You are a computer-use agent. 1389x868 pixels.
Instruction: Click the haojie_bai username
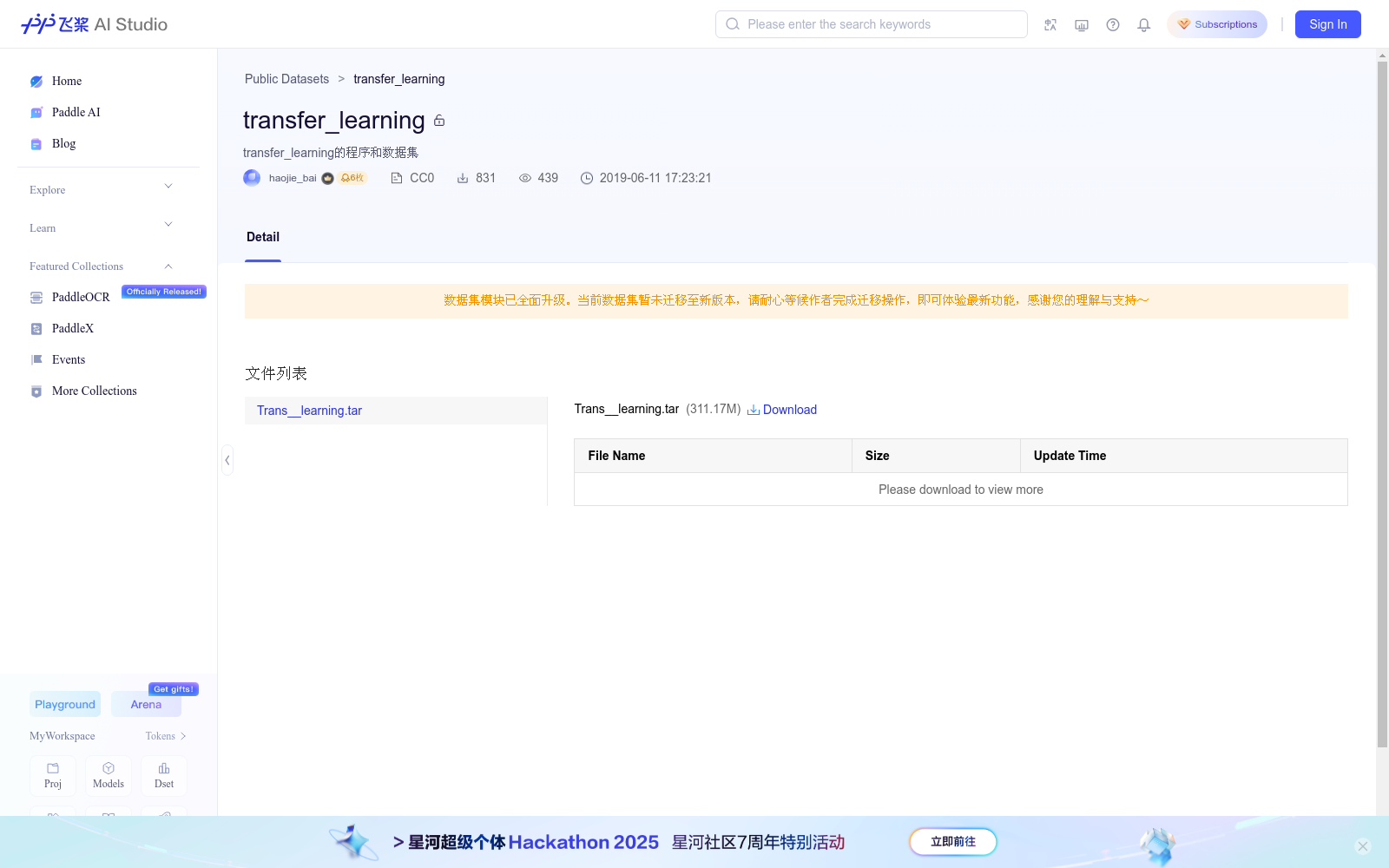[293, 178]
